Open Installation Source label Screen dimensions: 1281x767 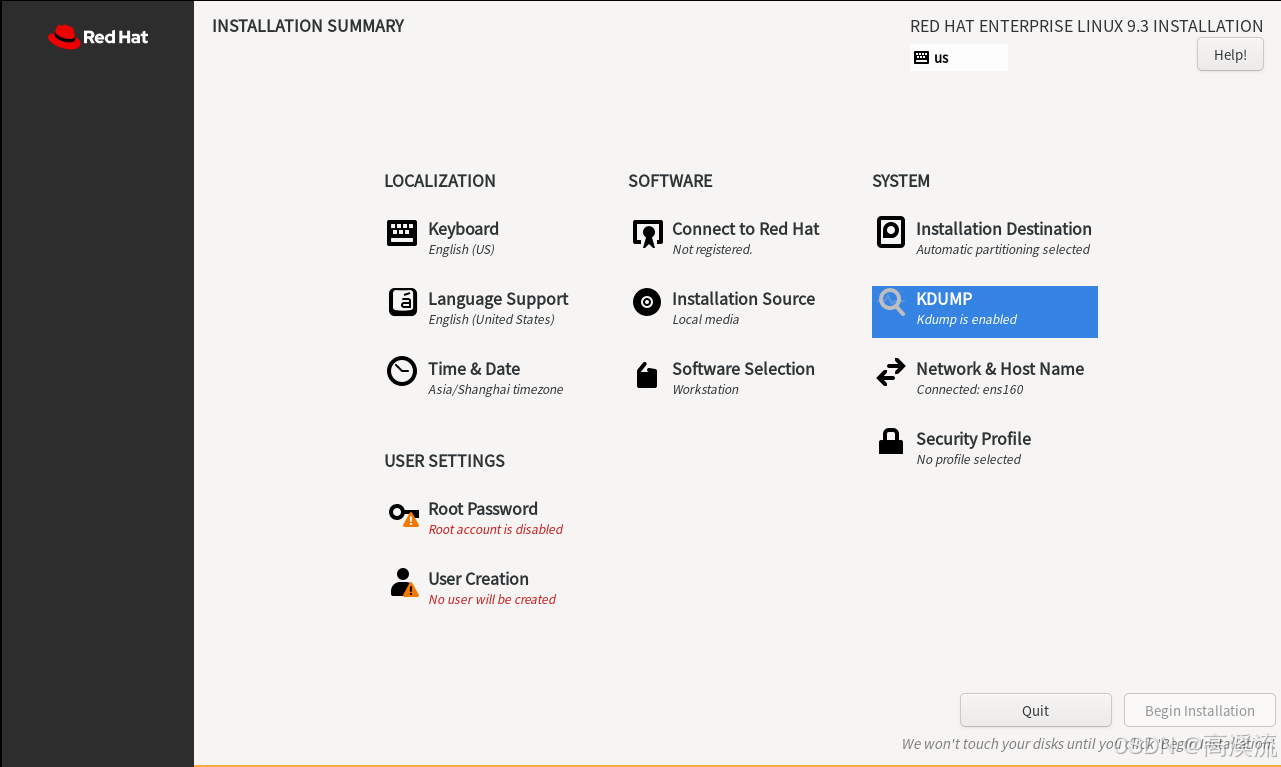click(x=743, y=299)
